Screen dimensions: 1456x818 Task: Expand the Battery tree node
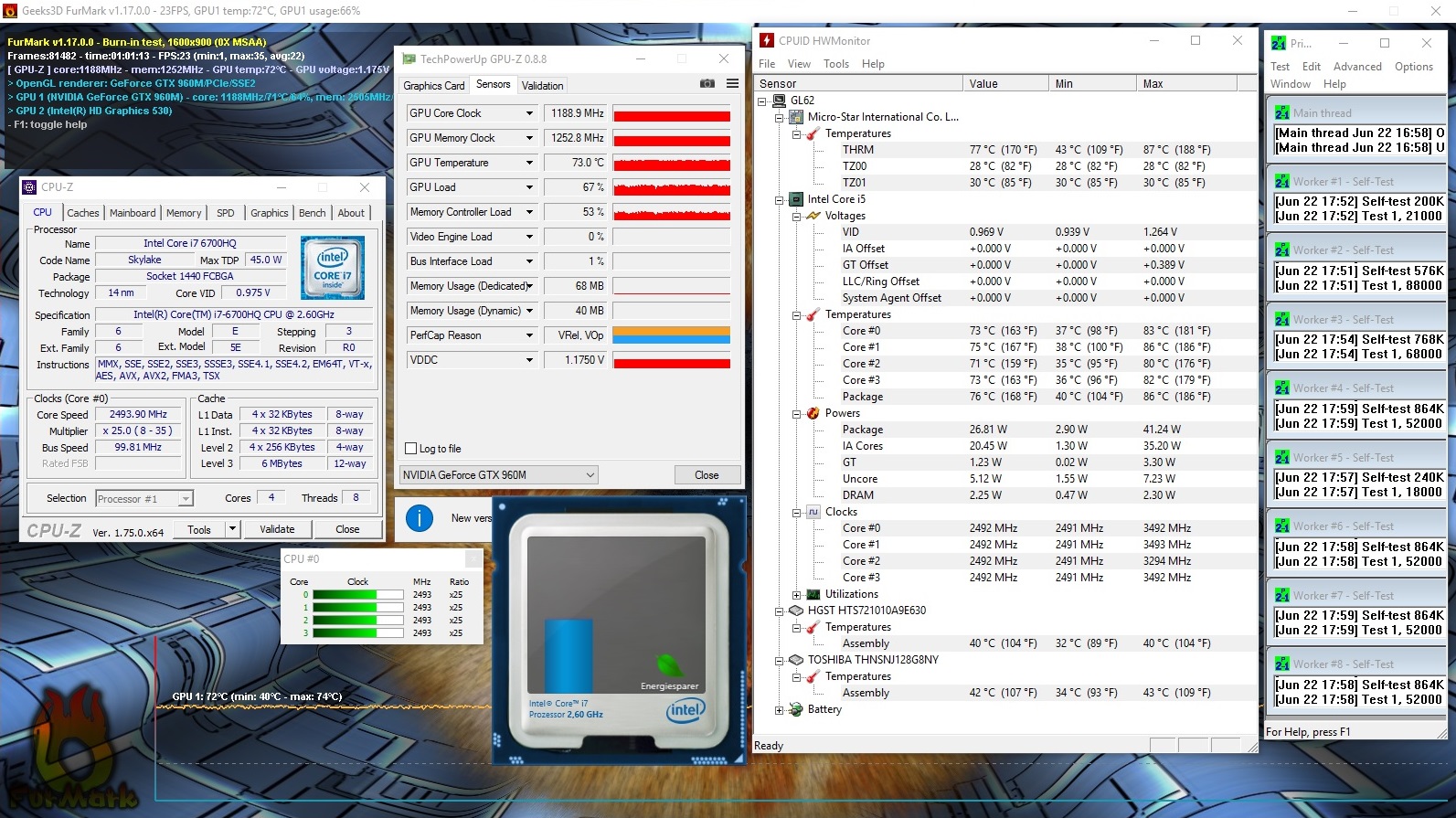point(779,709)
